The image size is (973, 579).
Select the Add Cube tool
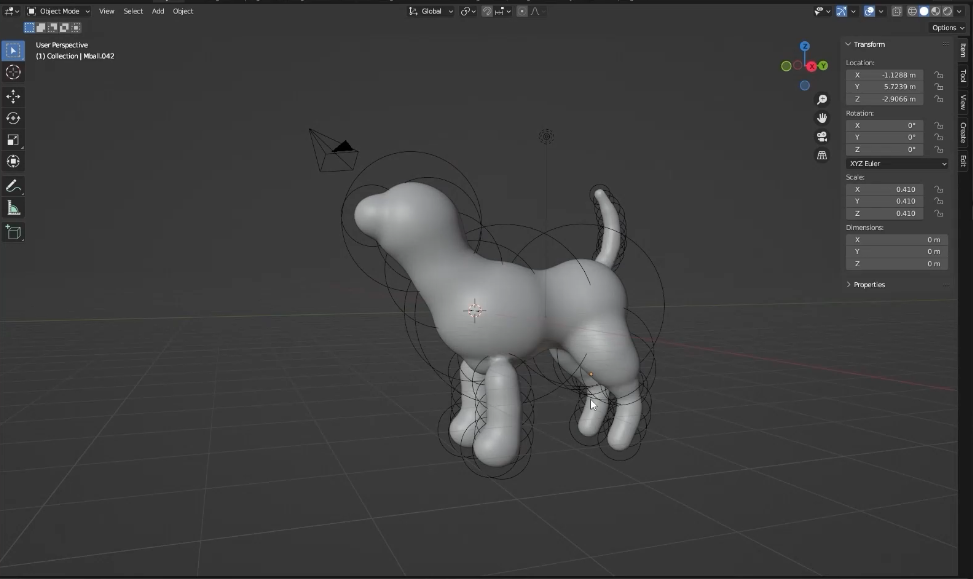[x=13, y=232]
